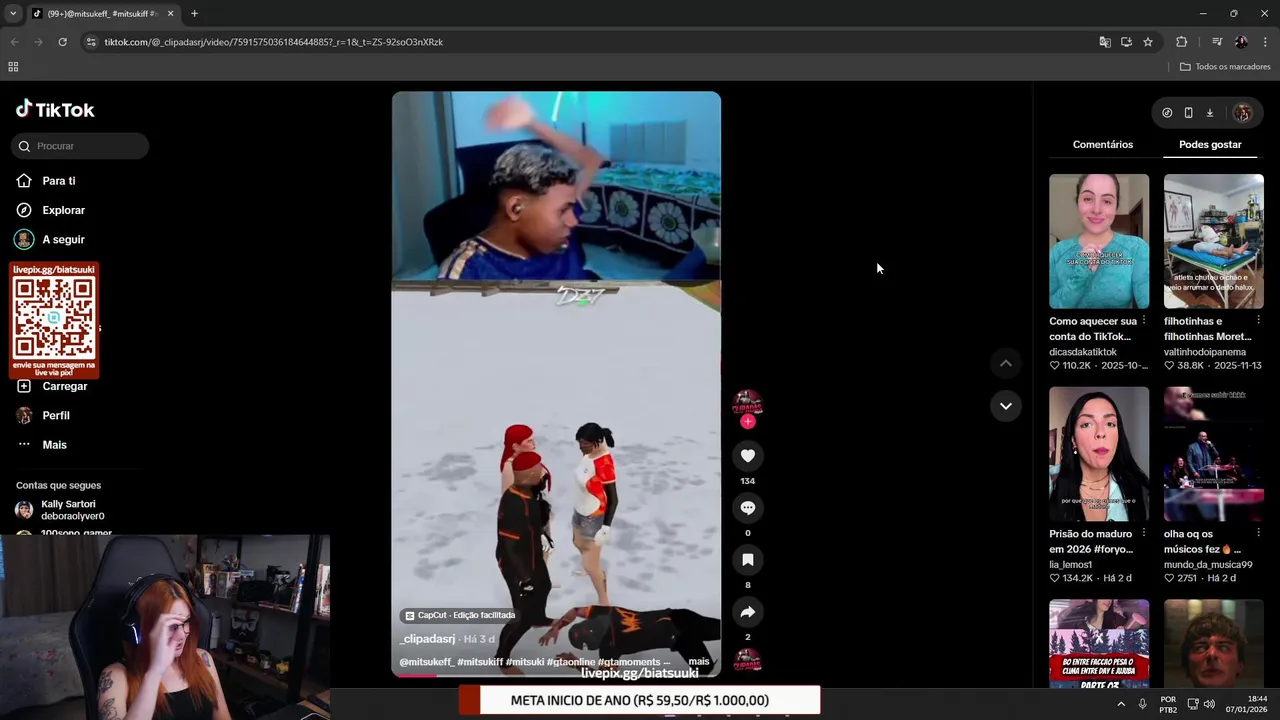1280x720 pixels.
Task: Bookmark this page with the star icon
Action: click(1148, 42)
